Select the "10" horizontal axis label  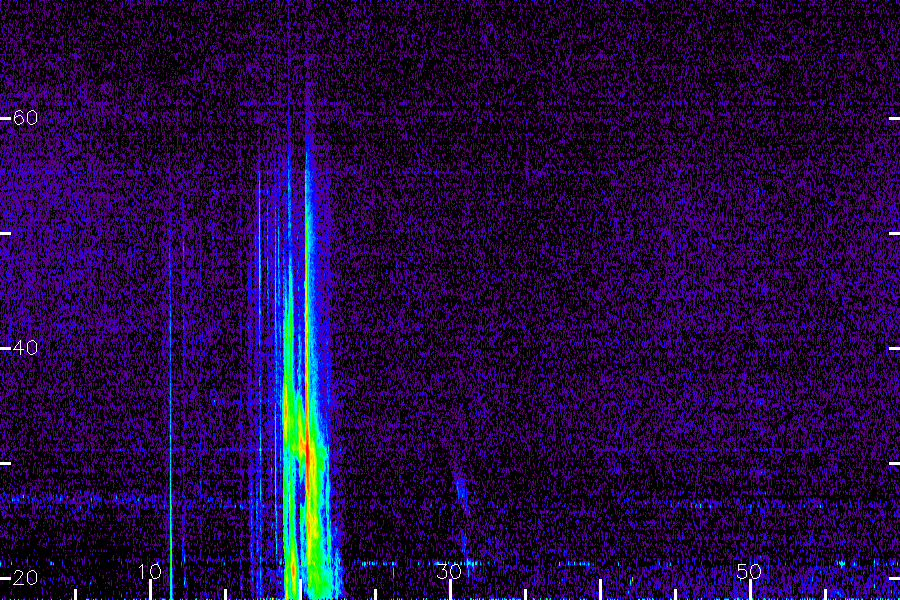[150, 571]
